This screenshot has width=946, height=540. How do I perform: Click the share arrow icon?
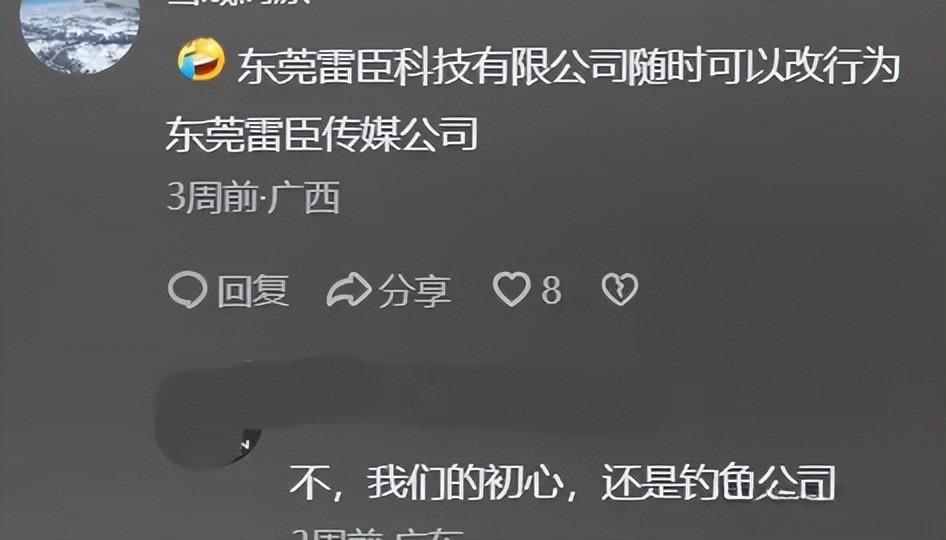[349, 290]
